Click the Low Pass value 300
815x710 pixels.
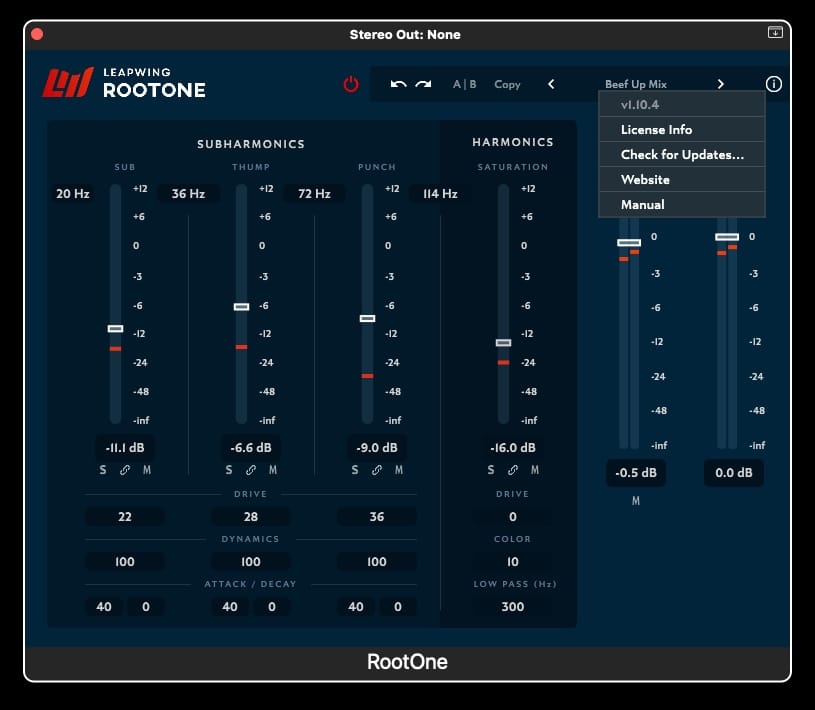pos(512,607)
